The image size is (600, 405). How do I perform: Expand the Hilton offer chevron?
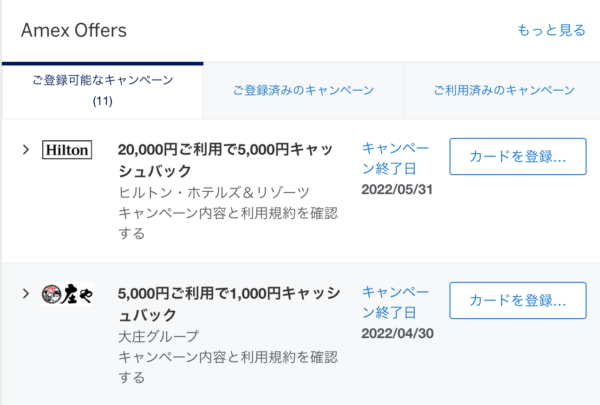pyautogui.click(x=26, y=150)
